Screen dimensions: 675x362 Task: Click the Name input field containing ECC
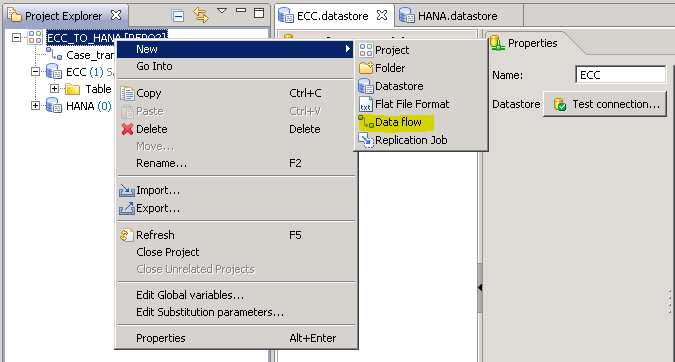tap(620, 75)
